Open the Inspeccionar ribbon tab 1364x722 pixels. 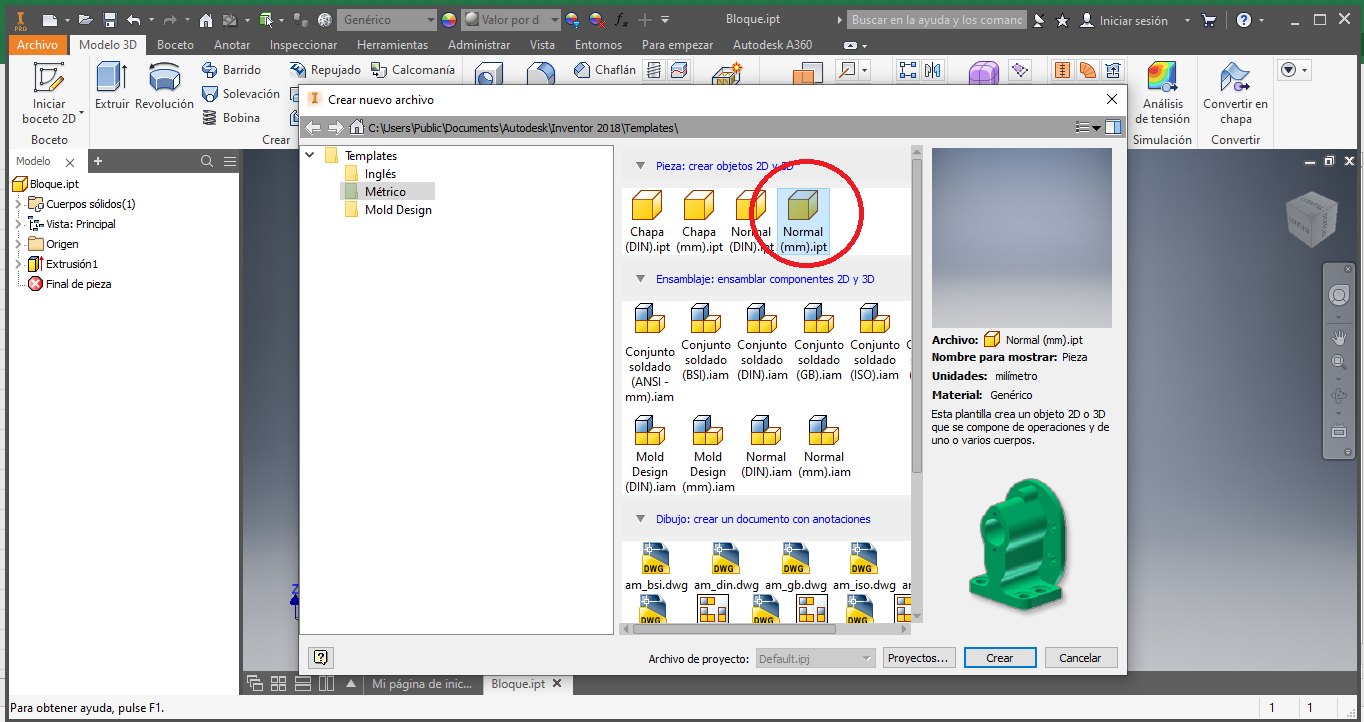(303, 45)
